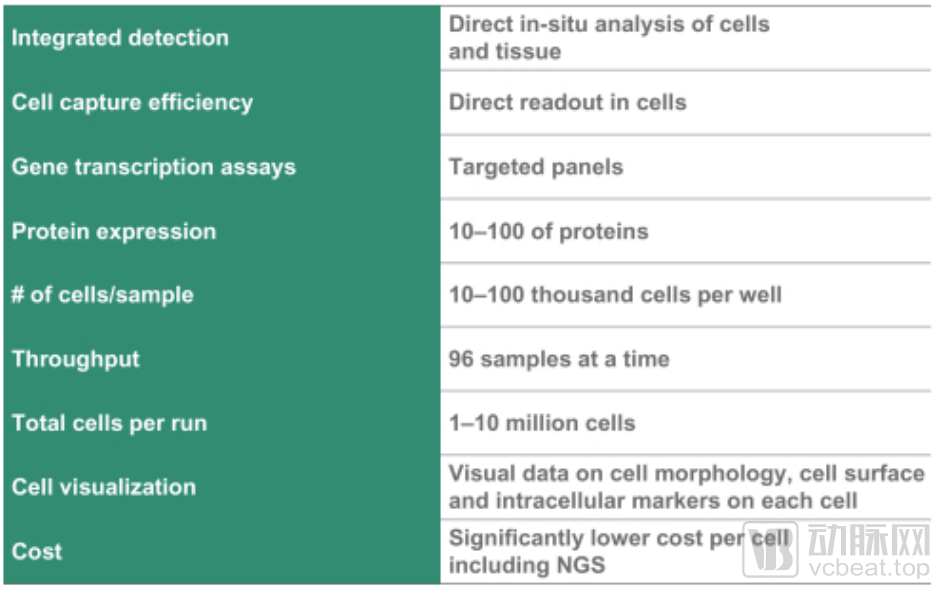Select the 'Direct readout in cells' cell
940x589 pixels.
pyautogui.click(x=567, y=102)
